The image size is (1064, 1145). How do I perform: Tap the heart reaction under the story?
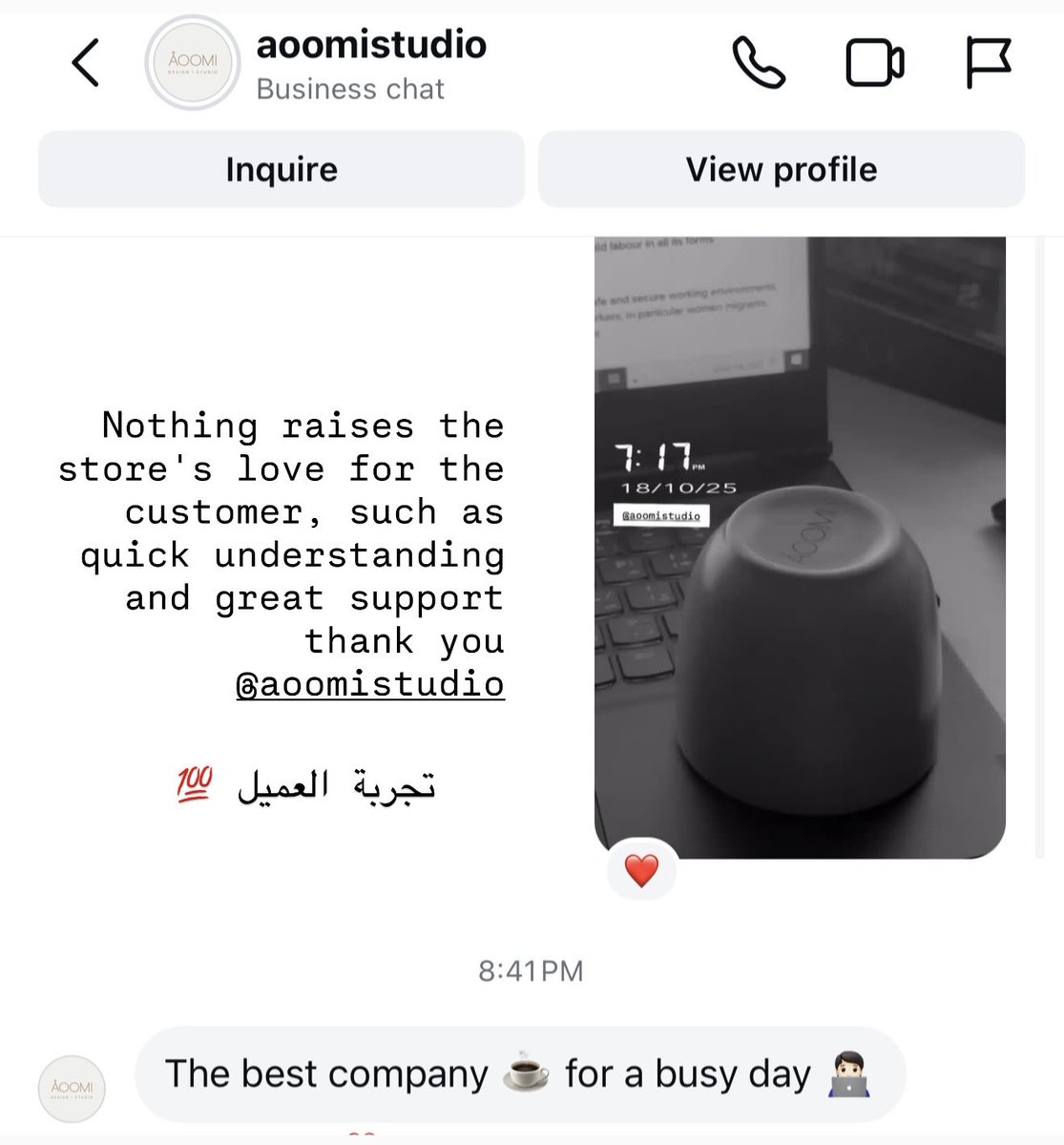coord(641,869)
